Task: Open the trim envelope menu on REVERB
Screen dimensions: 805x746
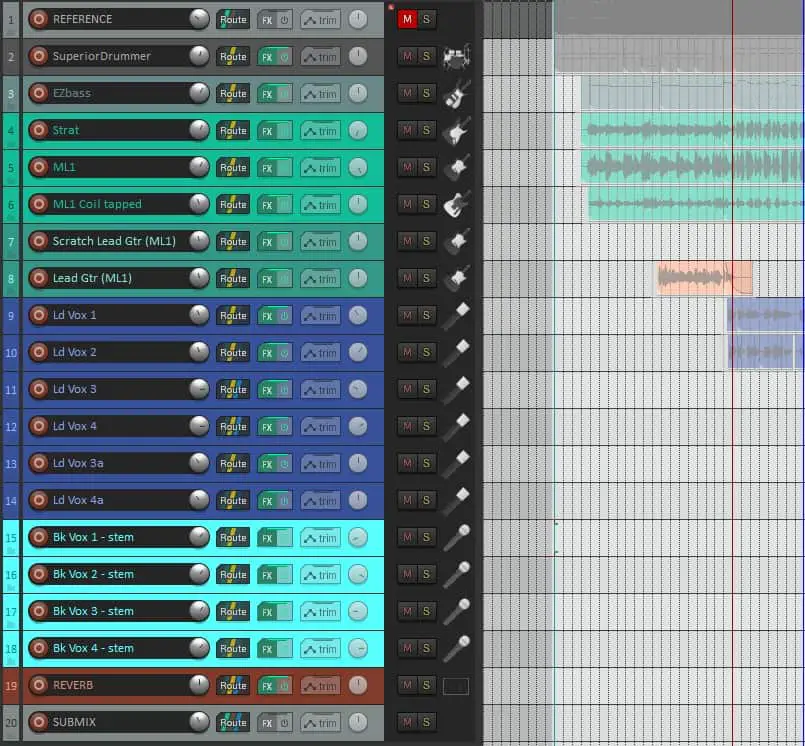Action: point(320,685)
